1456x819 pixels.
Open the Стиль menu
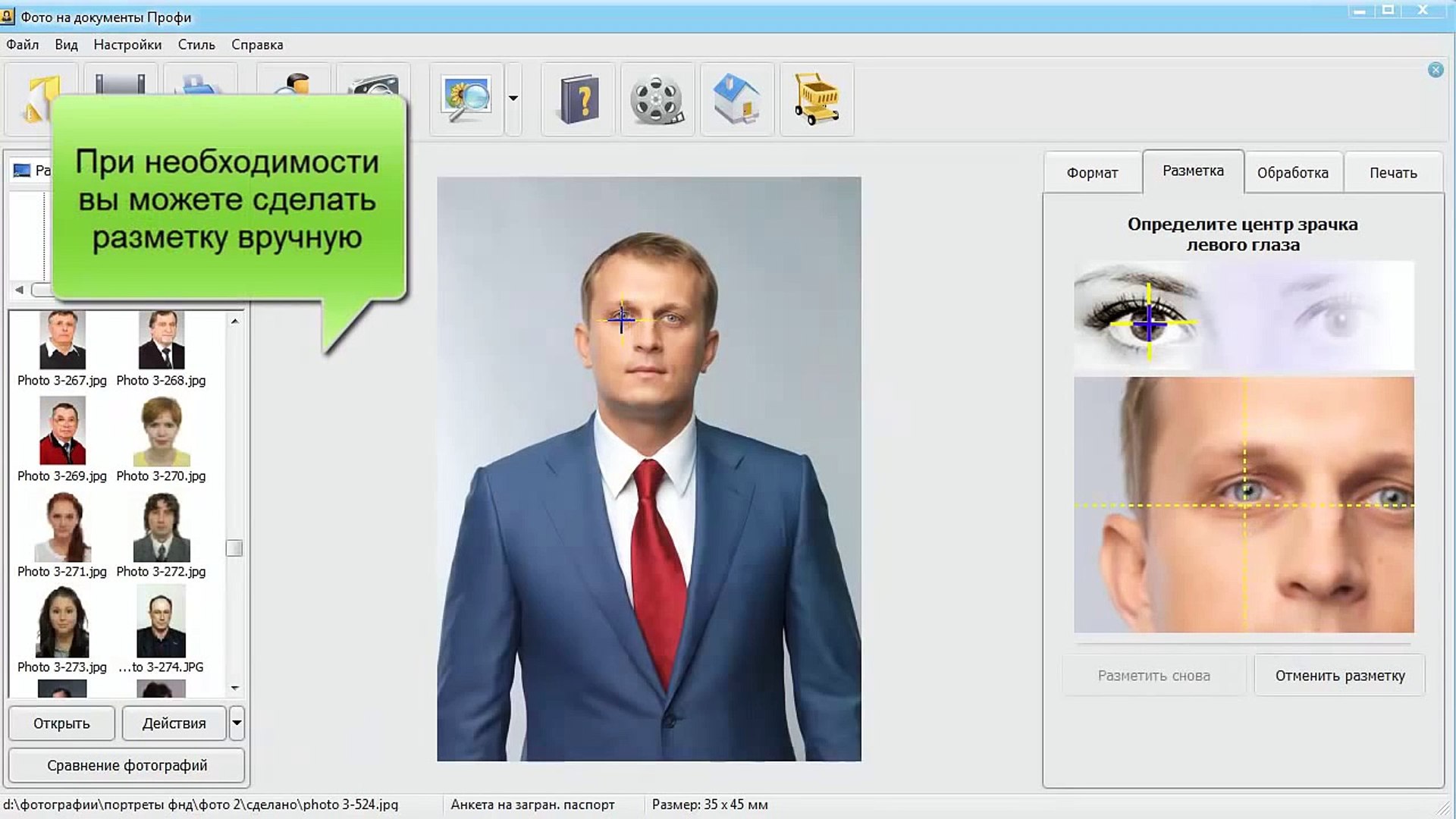click(x=196, y=45)
